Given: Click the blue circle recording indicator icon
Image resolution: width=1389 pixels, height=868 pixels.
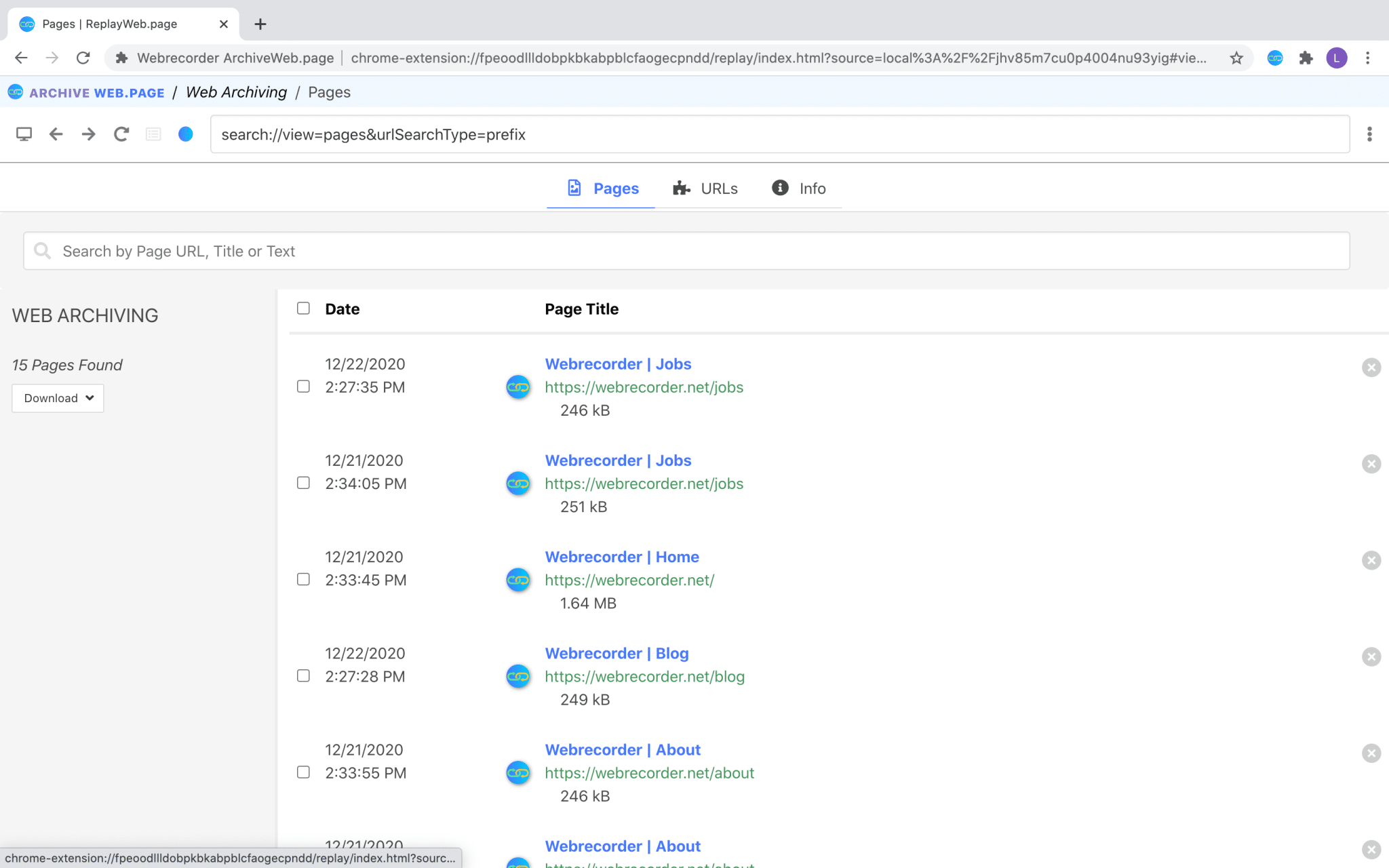Looking at the screenshot, I should coord(185,134).
